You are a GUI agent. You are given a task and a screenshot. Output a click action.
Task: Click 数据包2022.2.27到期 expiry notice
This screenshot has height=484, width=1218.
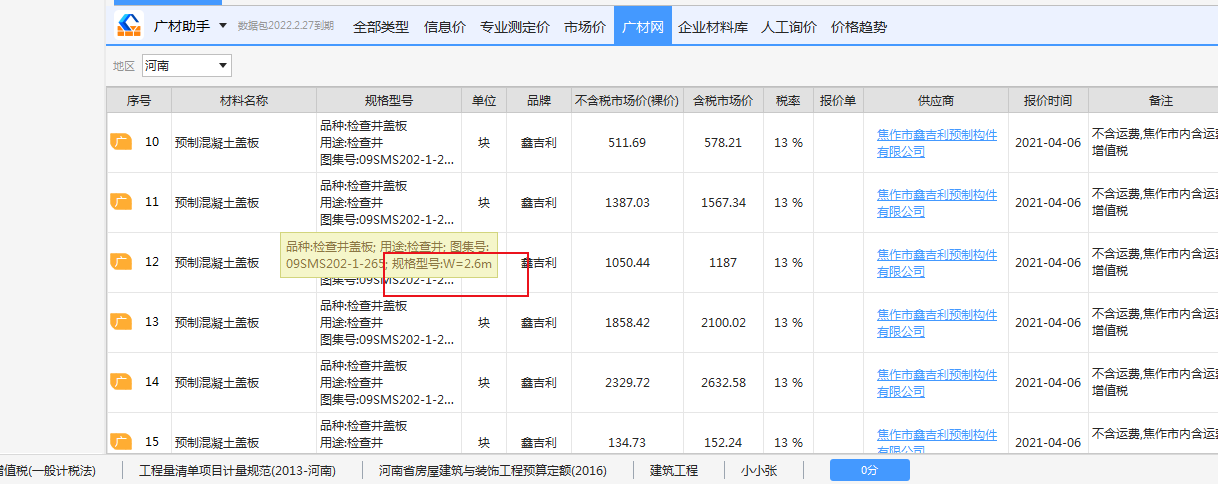[x=286, y=26]
